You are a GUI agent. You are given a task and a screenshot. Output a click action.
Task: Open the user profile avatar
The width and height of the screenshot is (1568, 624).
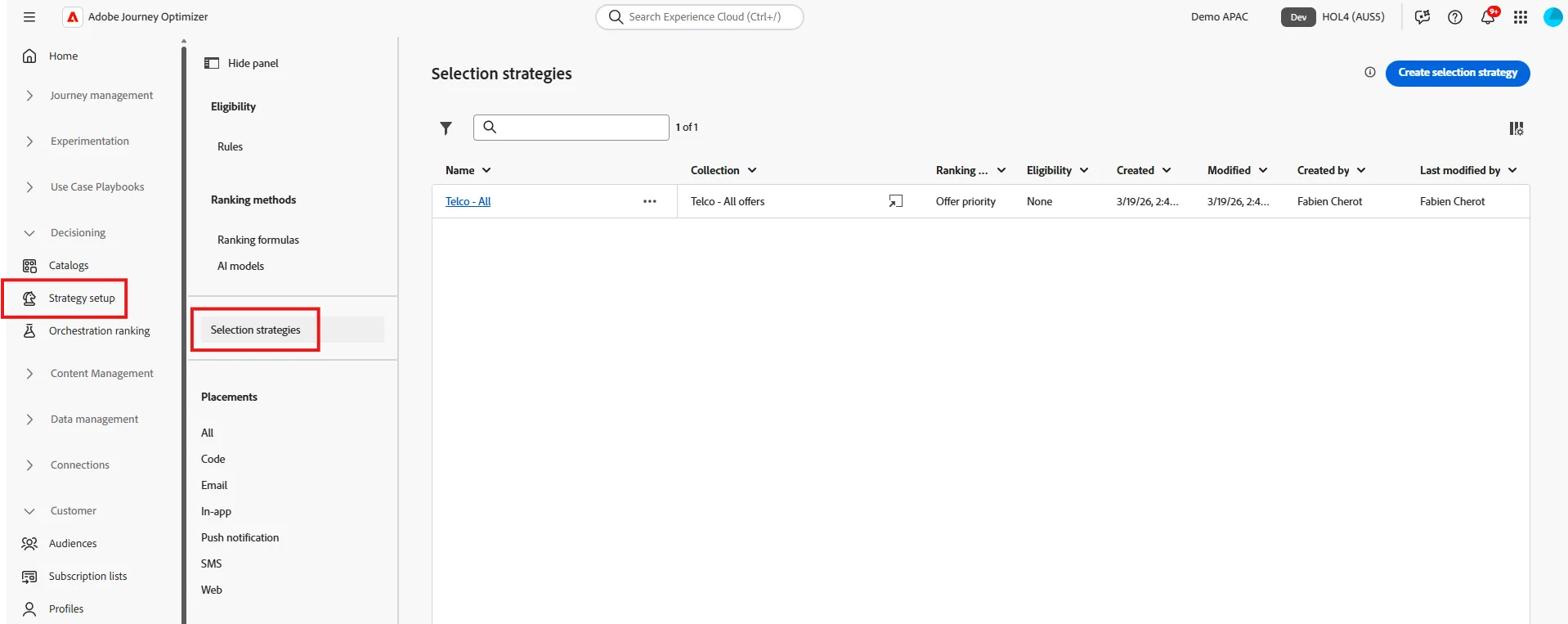[1553, 17]
